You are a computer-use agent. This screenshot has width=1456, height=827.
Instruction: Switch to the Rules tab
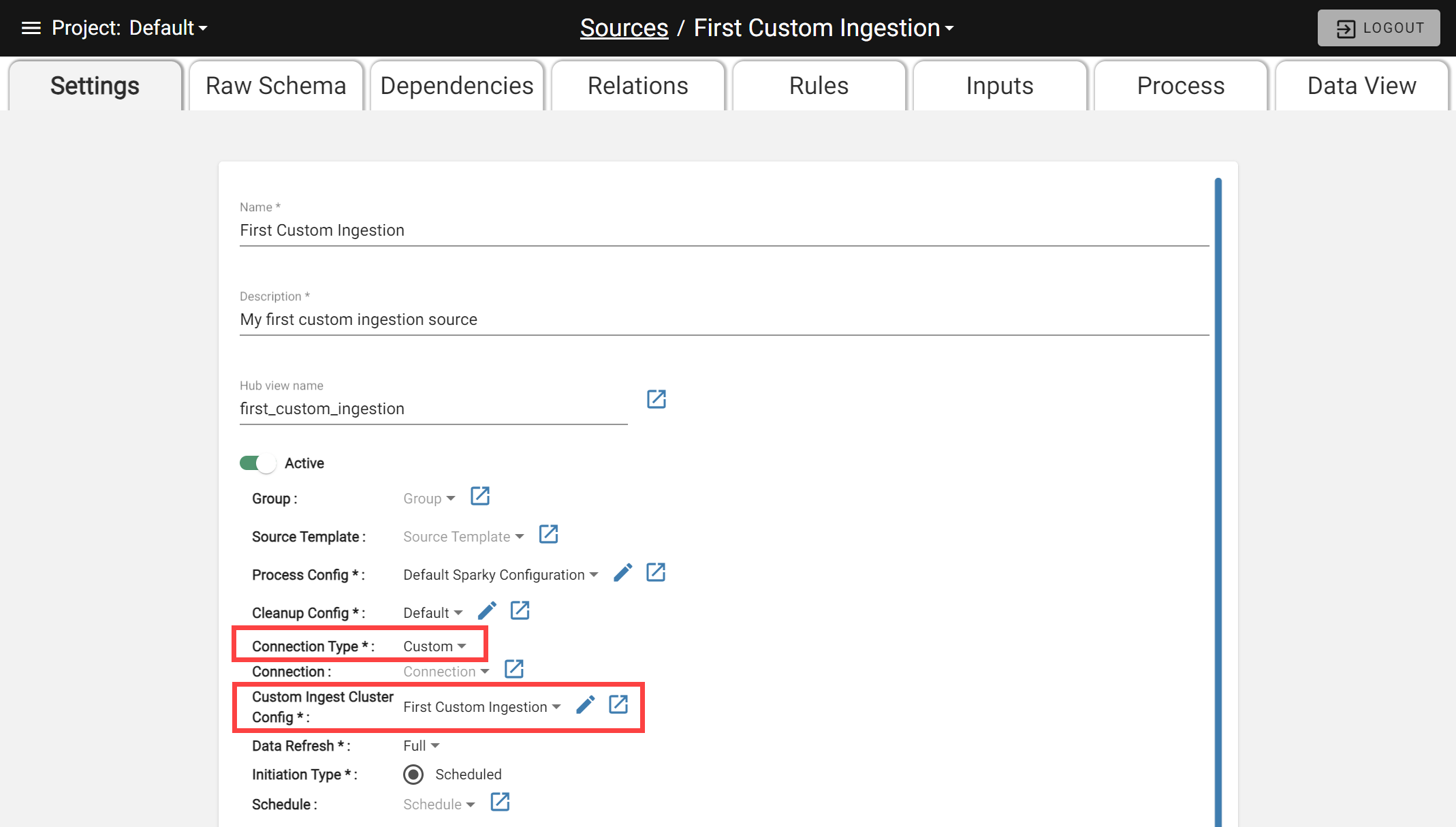[819, 86]
